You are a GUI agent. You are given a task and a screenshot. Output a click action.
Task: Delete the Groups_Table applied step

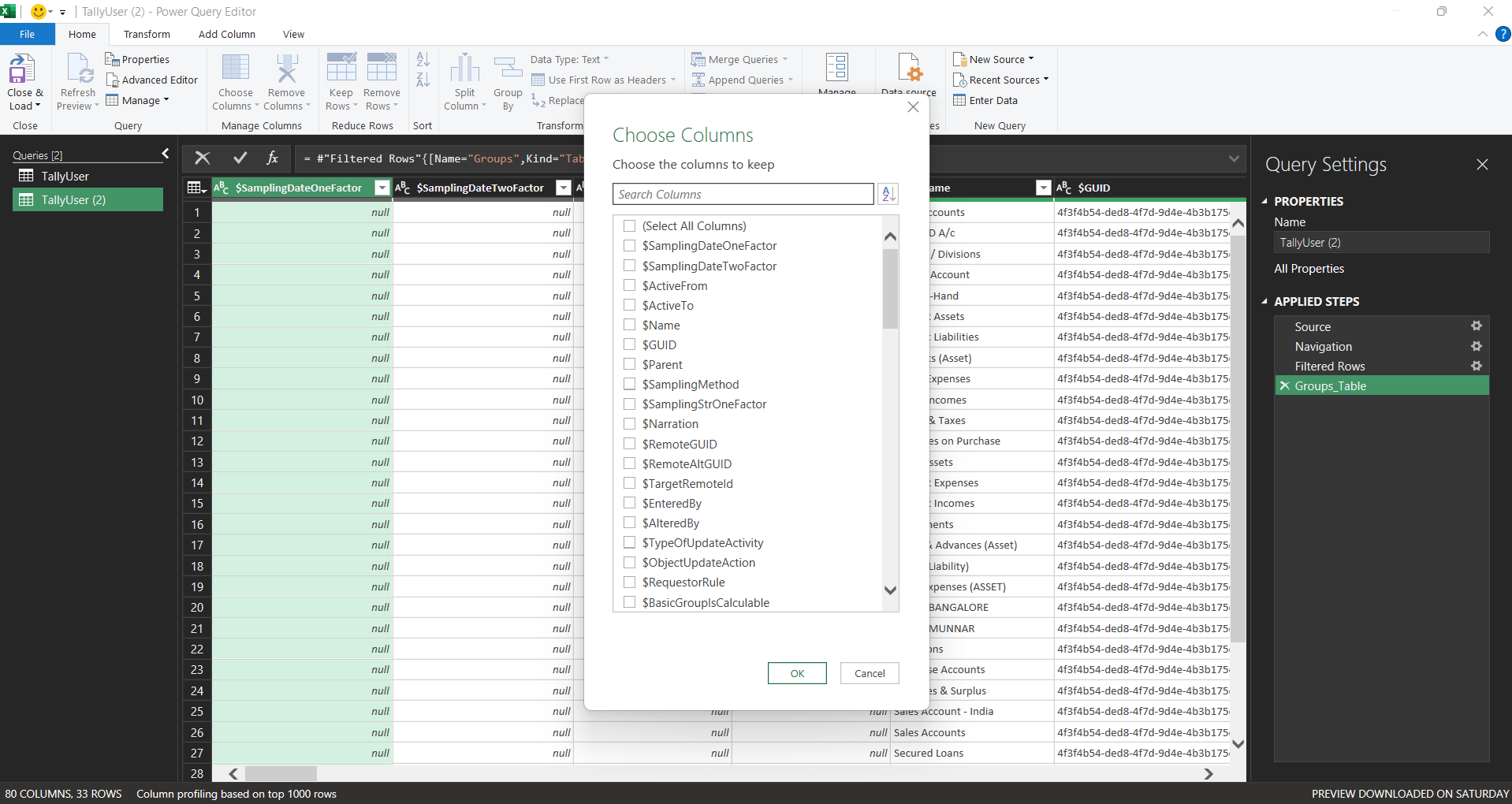[1285, 386]
